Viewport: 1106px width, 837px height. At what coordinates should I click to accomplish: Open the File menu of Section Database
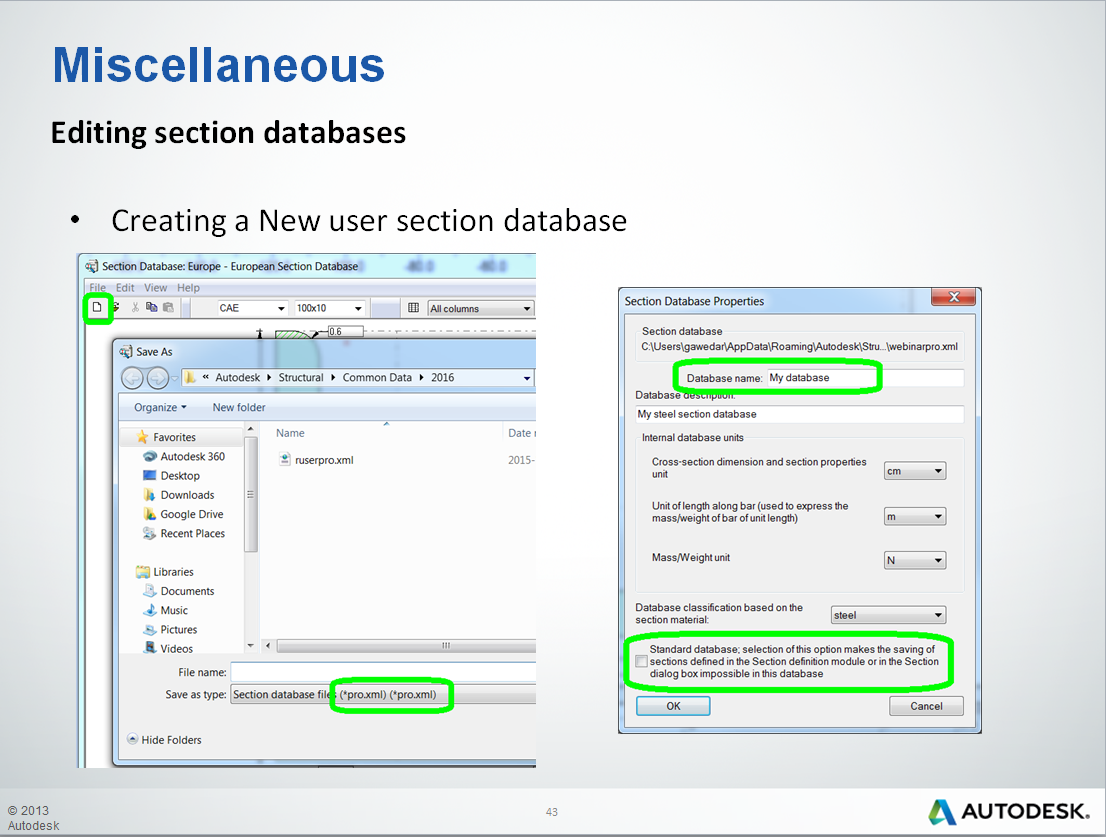click(97, 287)
